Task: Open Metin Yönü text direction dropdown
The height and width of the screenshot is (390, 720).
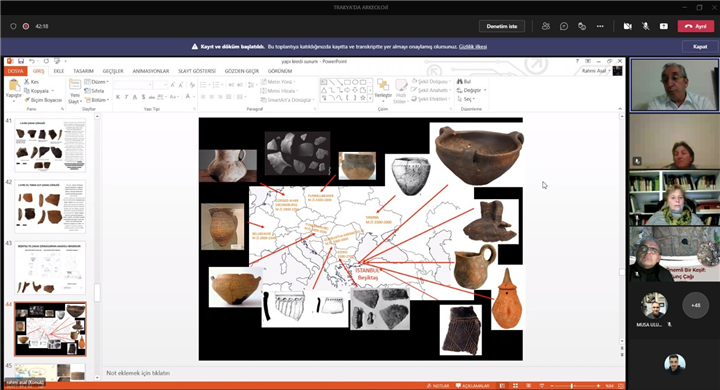Action: (277, 82)
